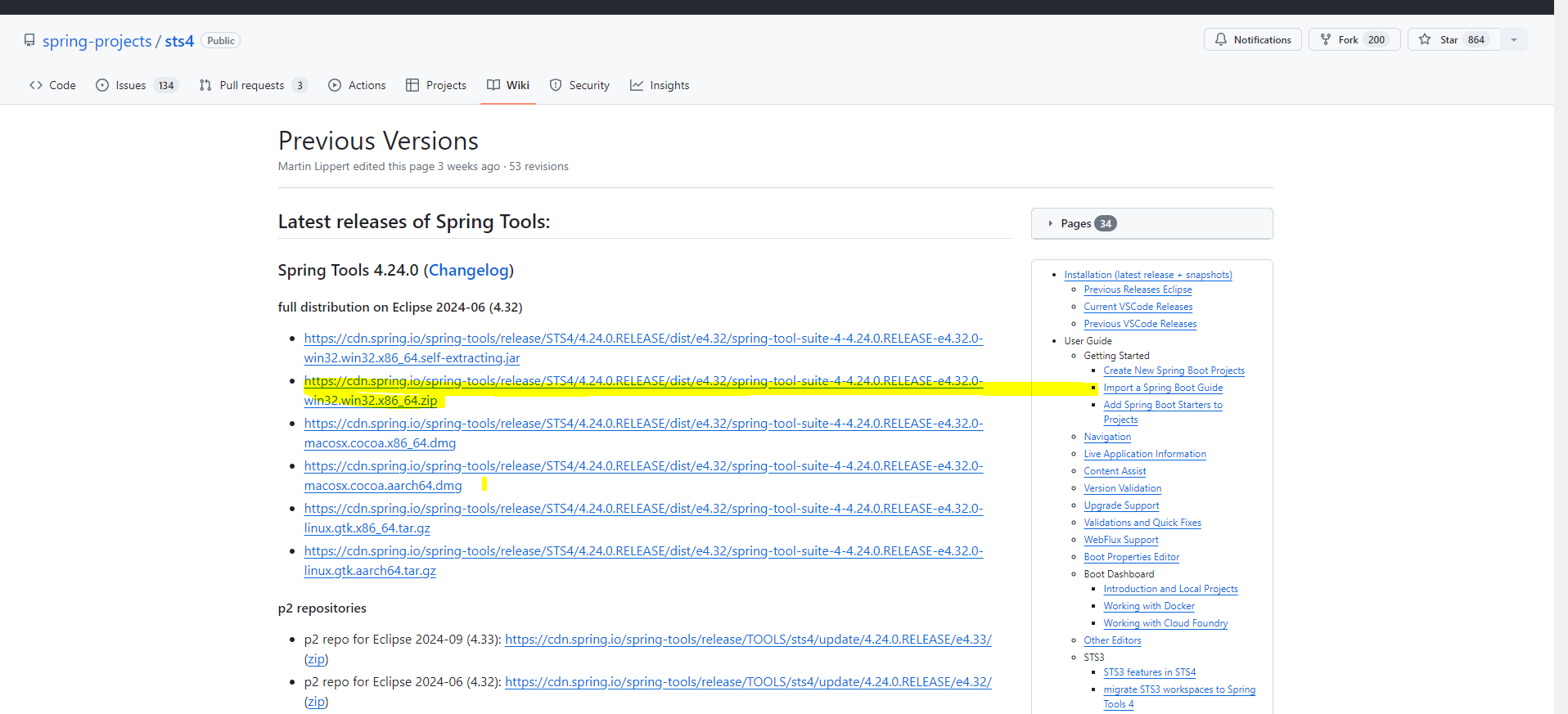Screen dimensions: 1568x714
Task: Click the Code brackets icon
Action: tap(36, 85)
